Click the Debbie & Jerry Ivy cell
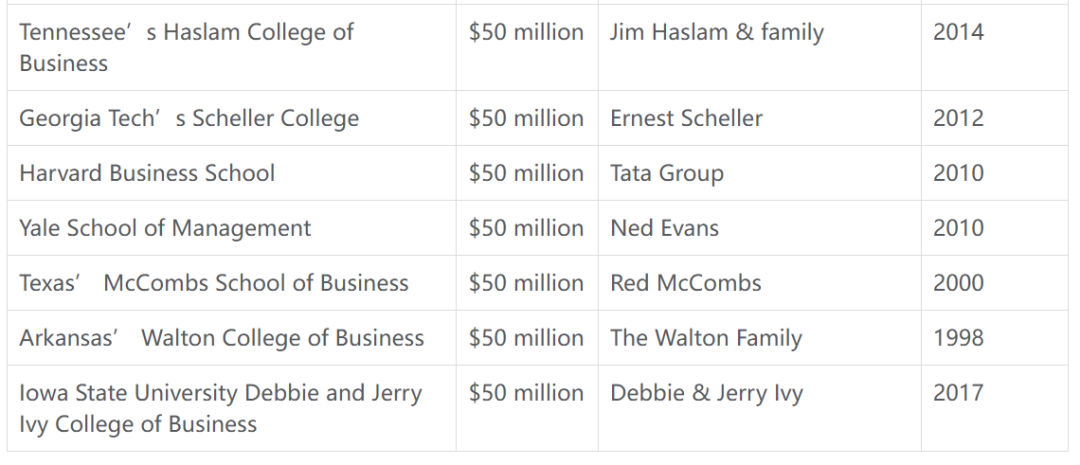The image size is (1080, 465). (760, 409)
